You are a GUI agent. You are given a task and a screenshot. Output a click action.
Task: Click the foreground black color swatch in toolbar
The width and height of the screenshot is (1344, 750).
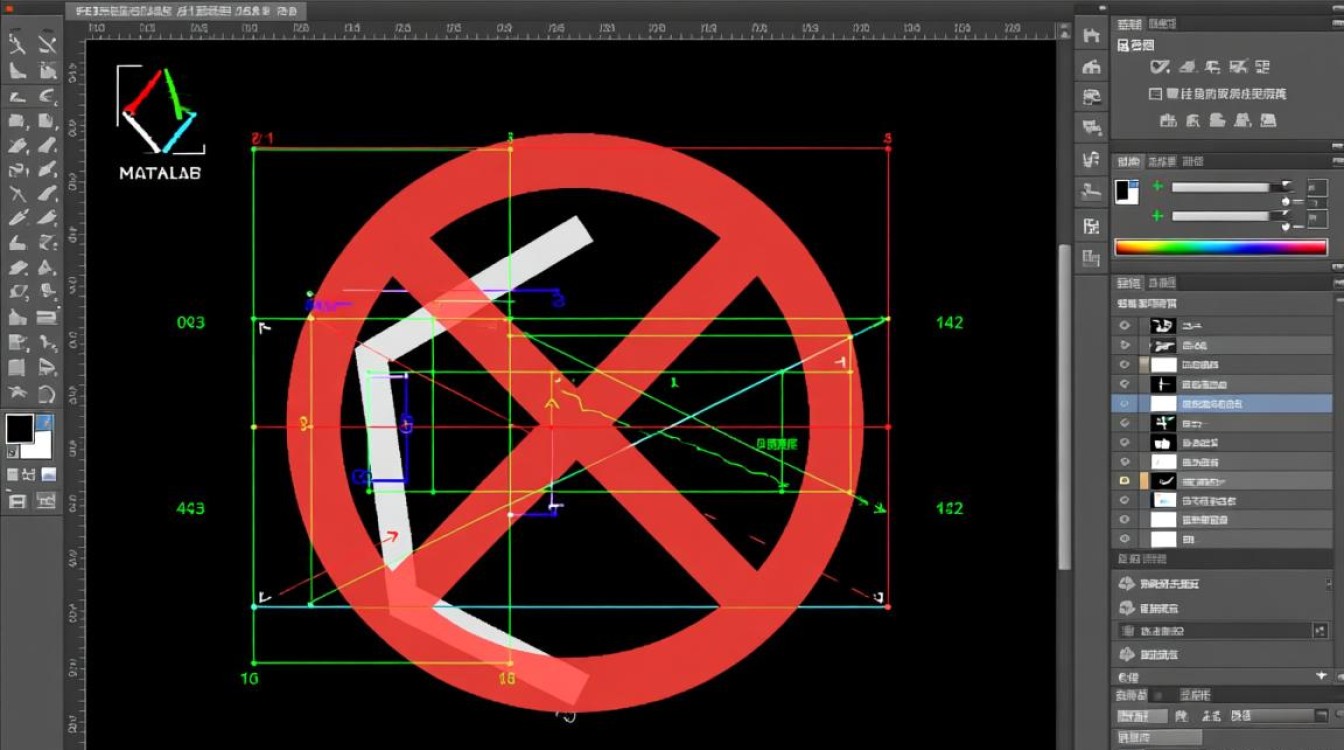tap(19, 429)
